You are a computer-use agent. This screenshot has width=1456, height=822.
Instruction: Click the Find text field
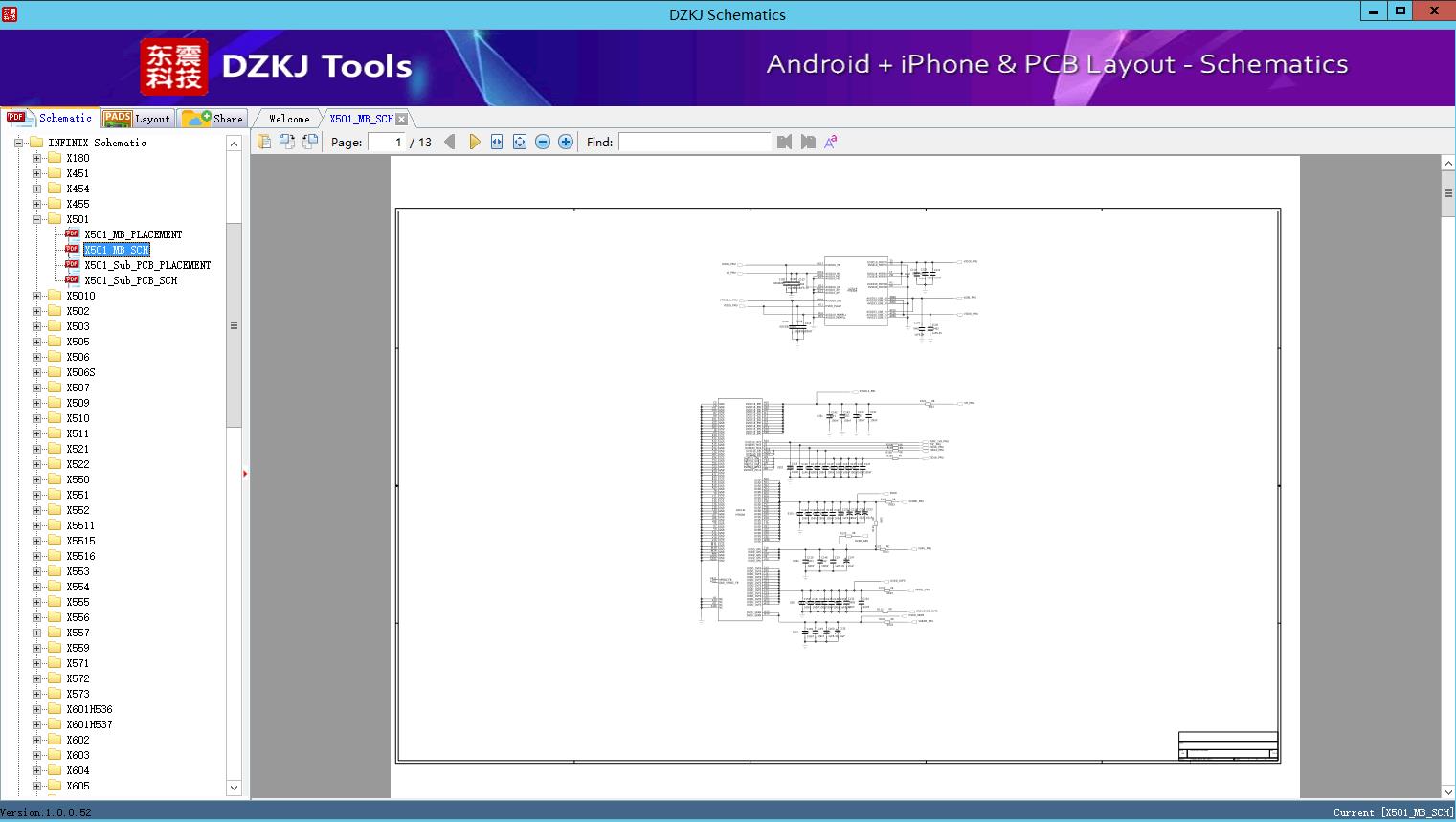(694, 142)
